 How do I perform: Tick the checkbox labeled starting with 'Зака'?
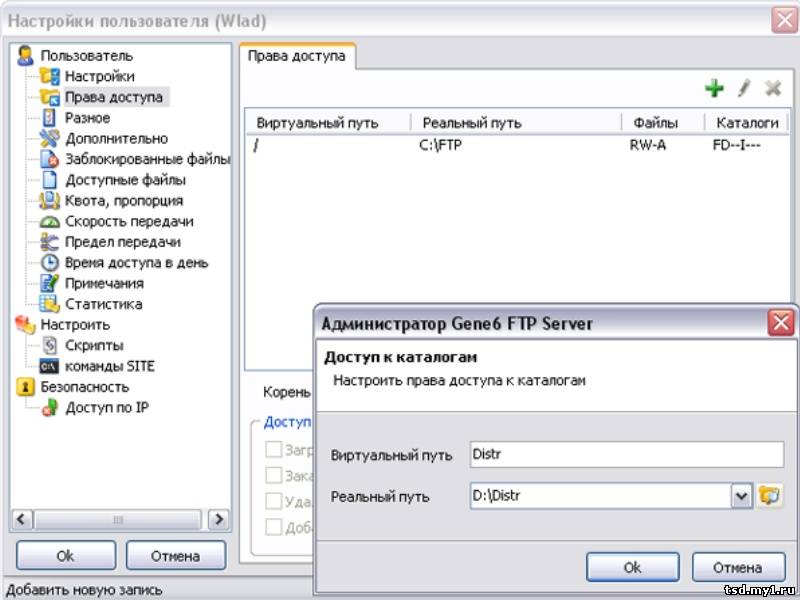tap(273, 475)
